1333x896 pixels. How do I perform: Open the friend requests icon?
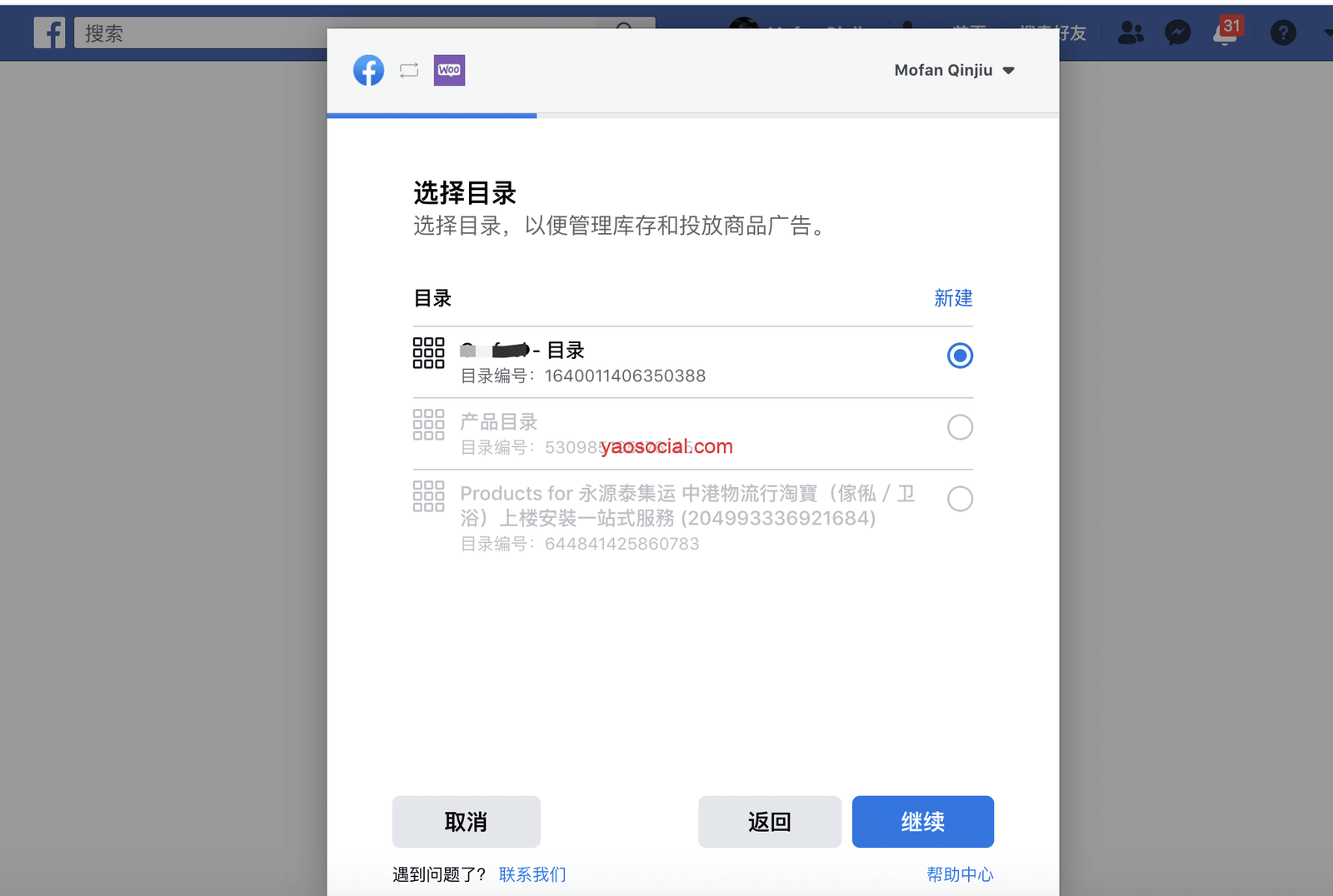[1131, 33]
